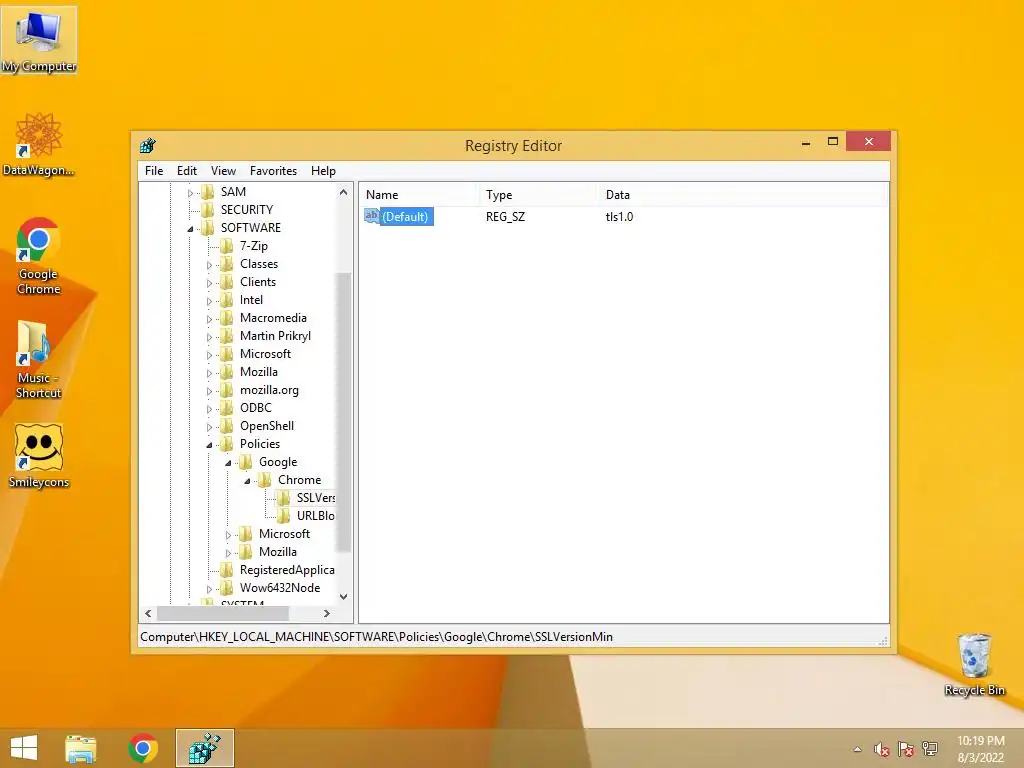Select the SSLVers key
This screenshot has height=768, width=1024.
point(315,498)
